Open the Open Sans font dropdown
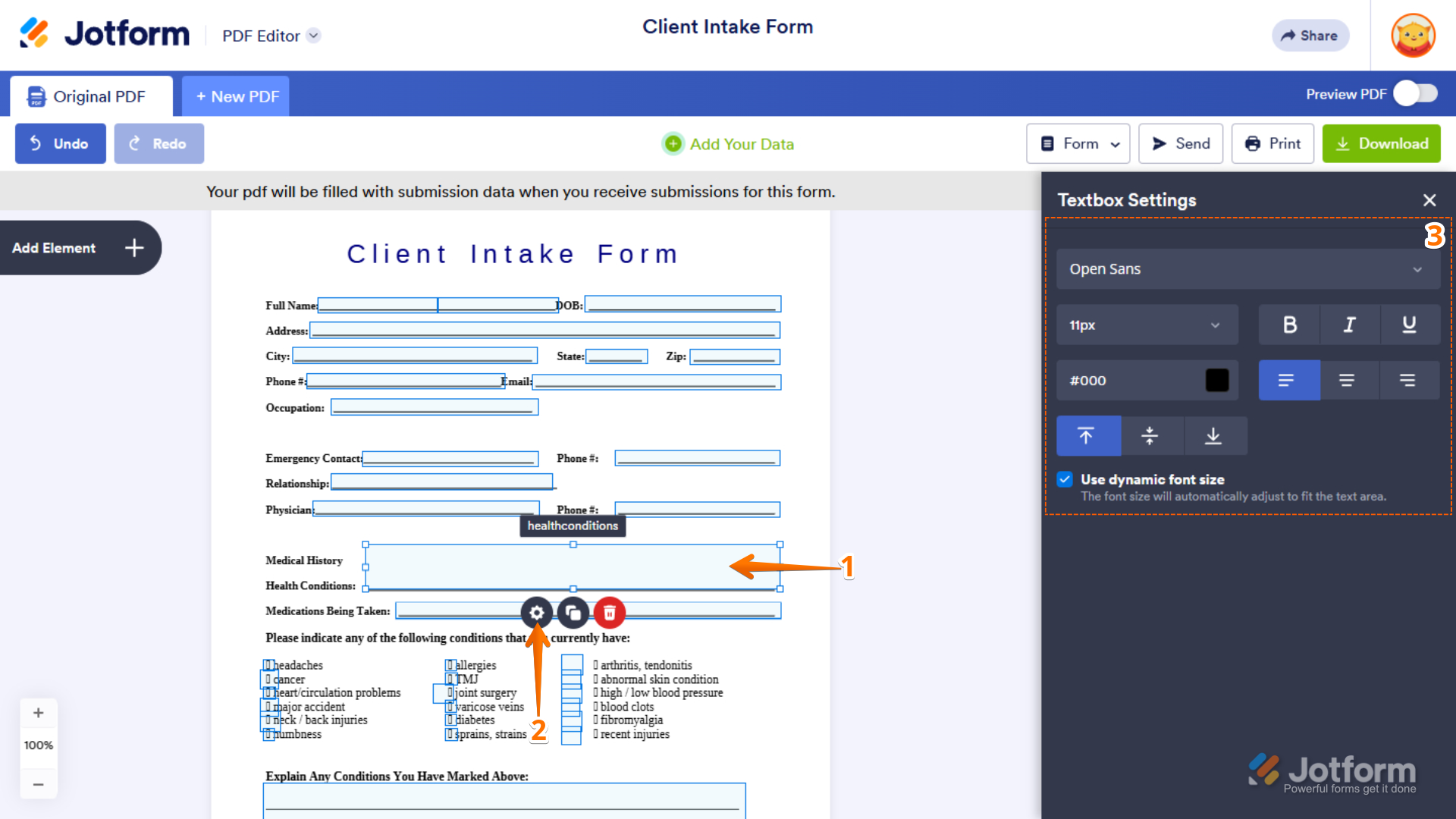The width and height of the screenshot is (1456, 819). (x=1247, y=269)
